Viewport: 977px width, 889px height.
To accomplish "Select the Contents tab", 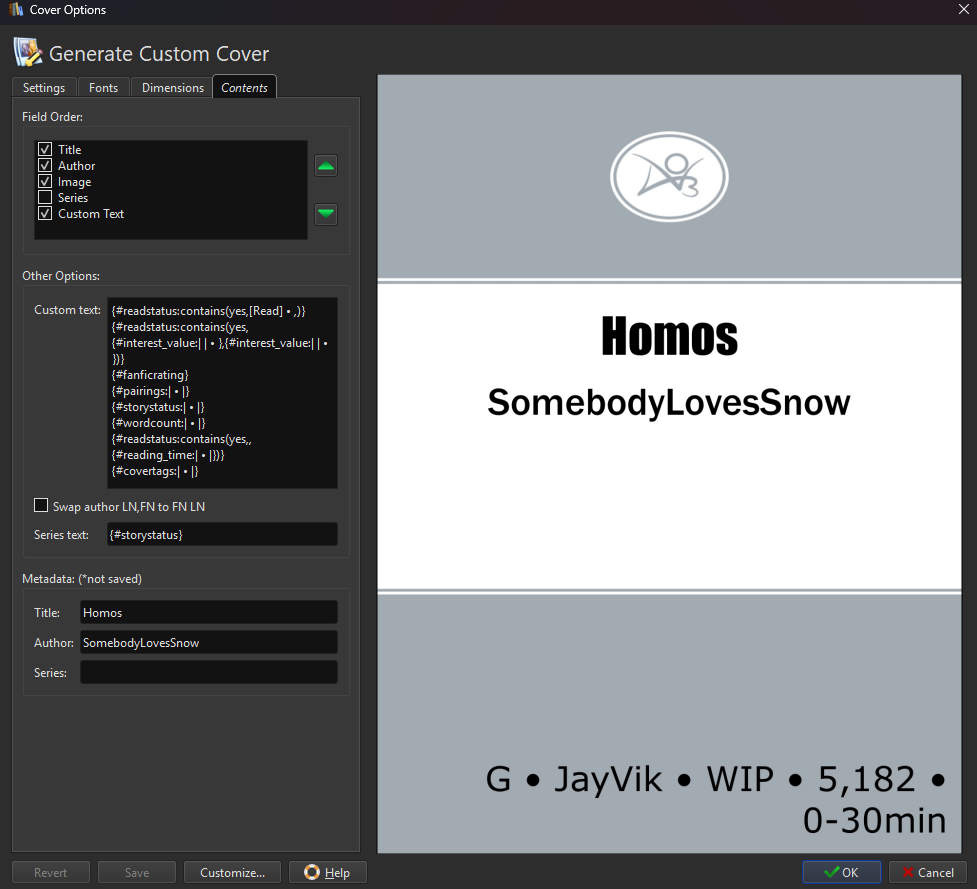I will click(244, 87).
